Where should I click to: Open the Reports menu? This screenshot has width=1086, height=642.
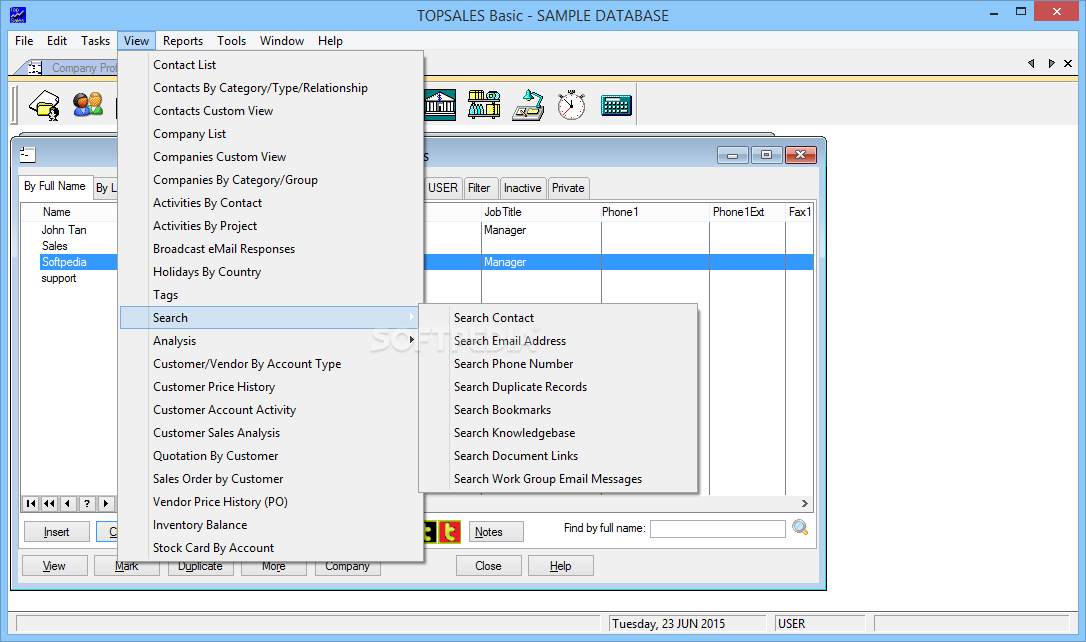click(183, 41)
